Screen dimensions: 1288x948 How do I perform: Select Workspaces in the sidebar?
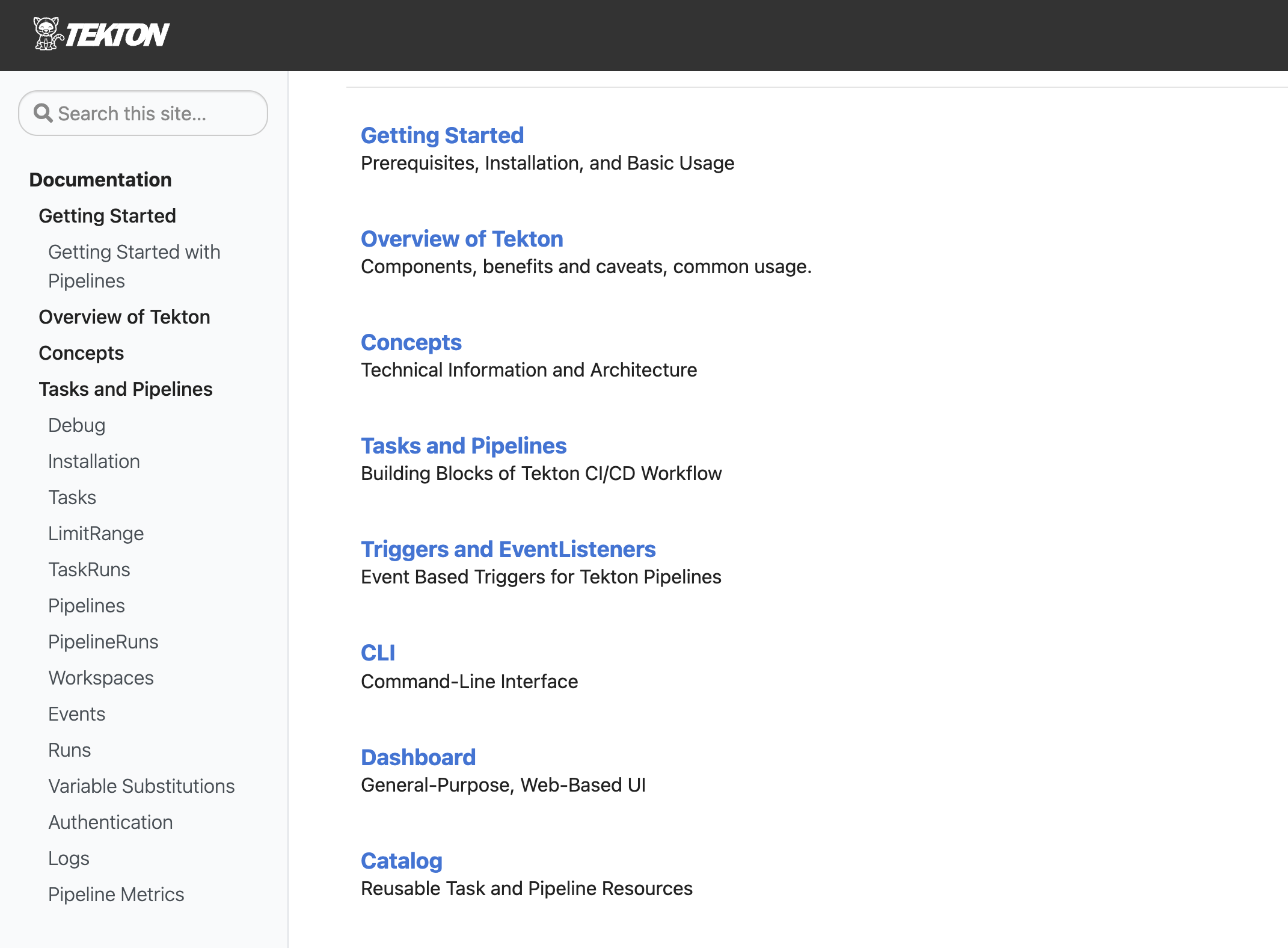(x=100, y=678)
